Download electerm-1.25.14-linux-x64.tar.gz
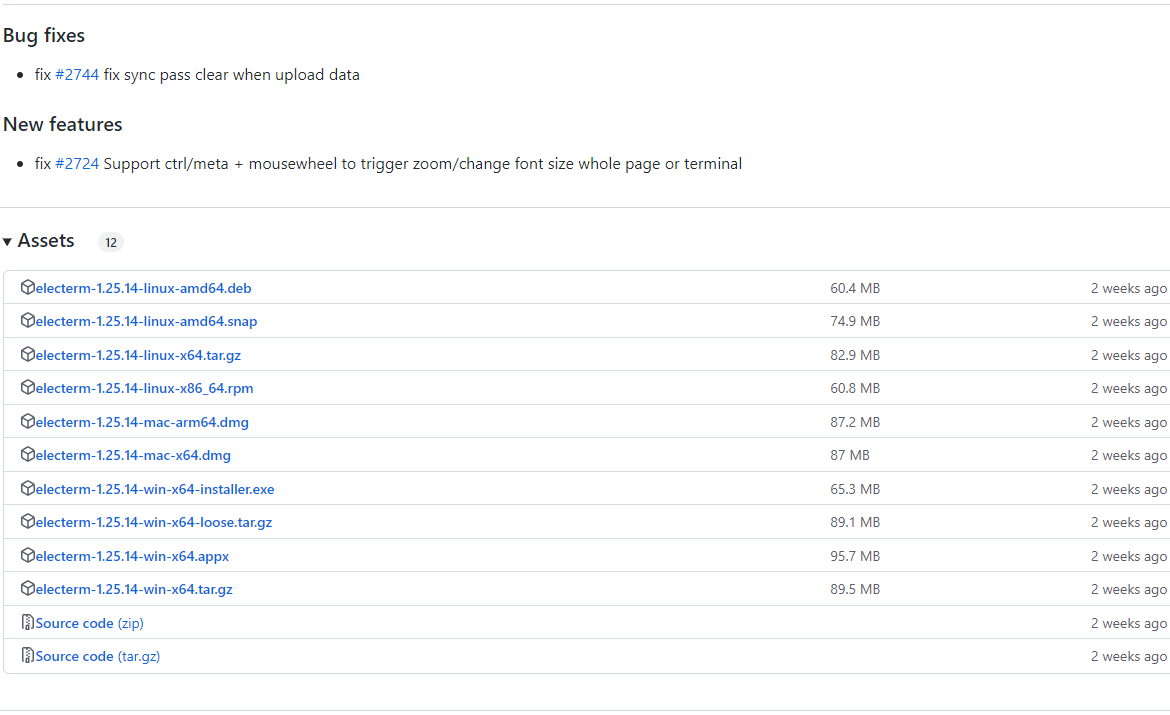 tap(138, 355)
